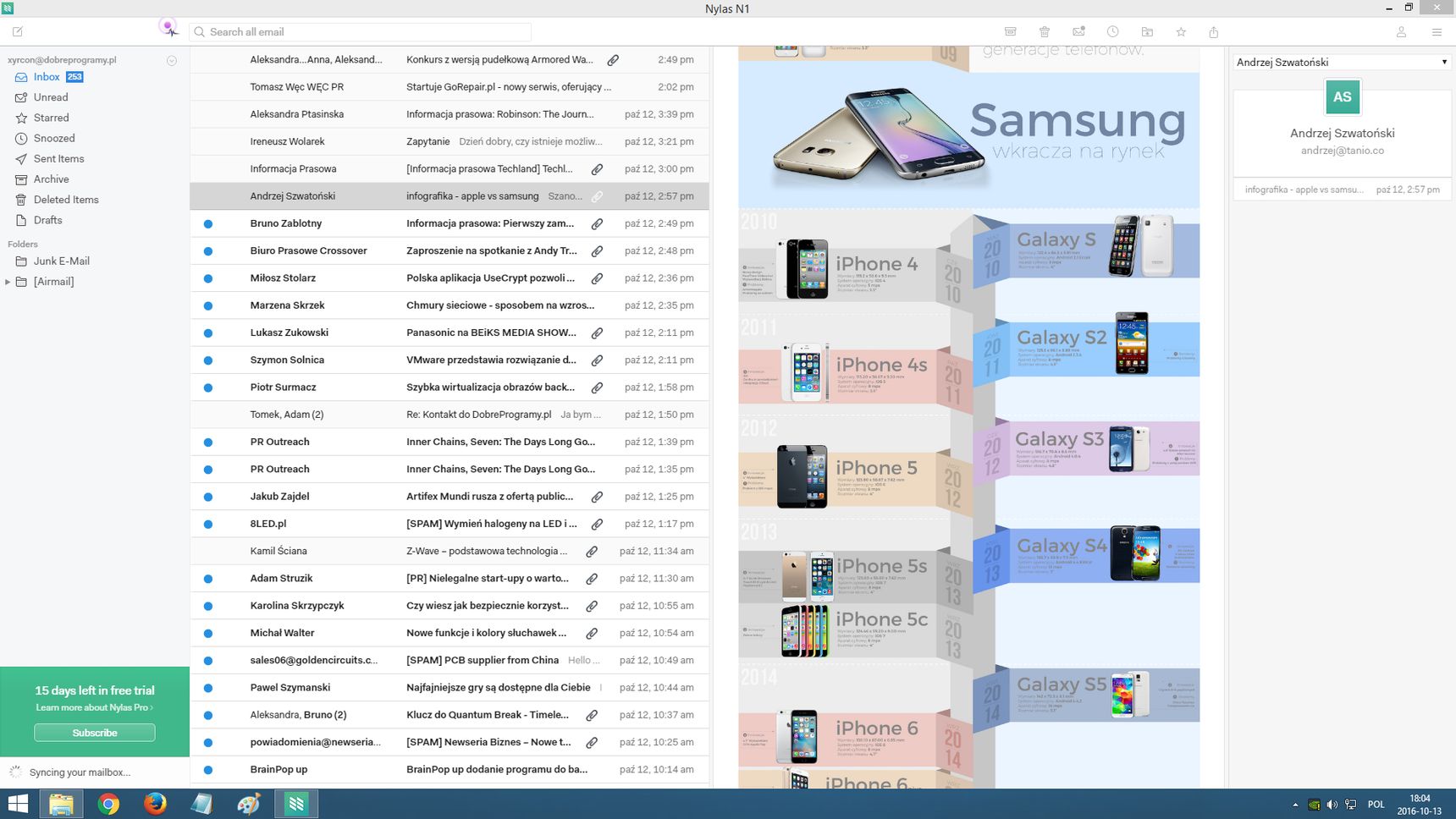
Task: Open BrainPop up email
Action: [x=449, y=769]
